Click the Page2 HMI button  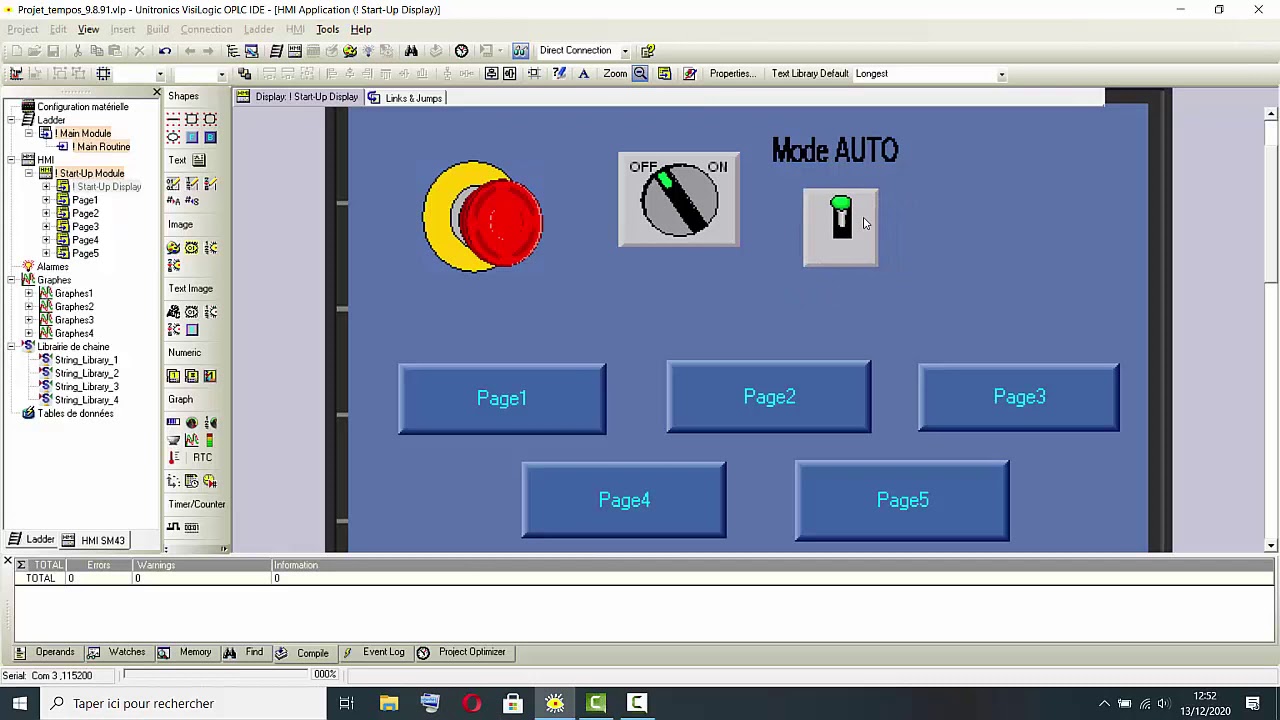pyautogui.click(x=769, y=397)
